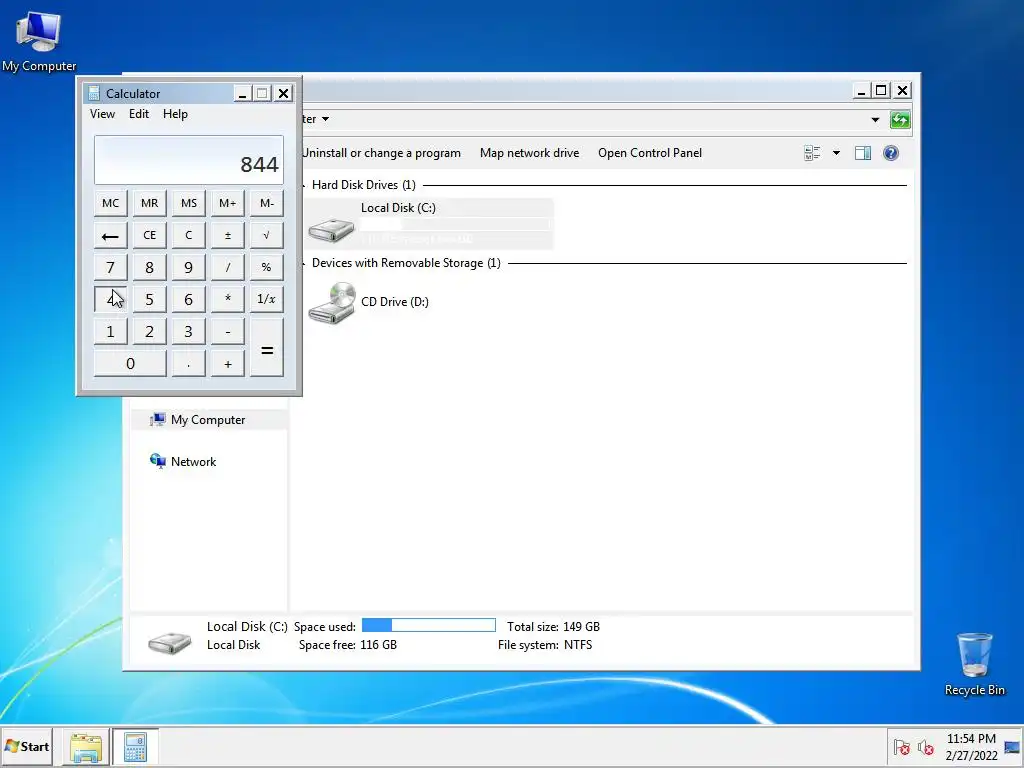Screen dimensions: 1024x768
Task: Click the MR memory recall key
Action: [x=150, y=203]
